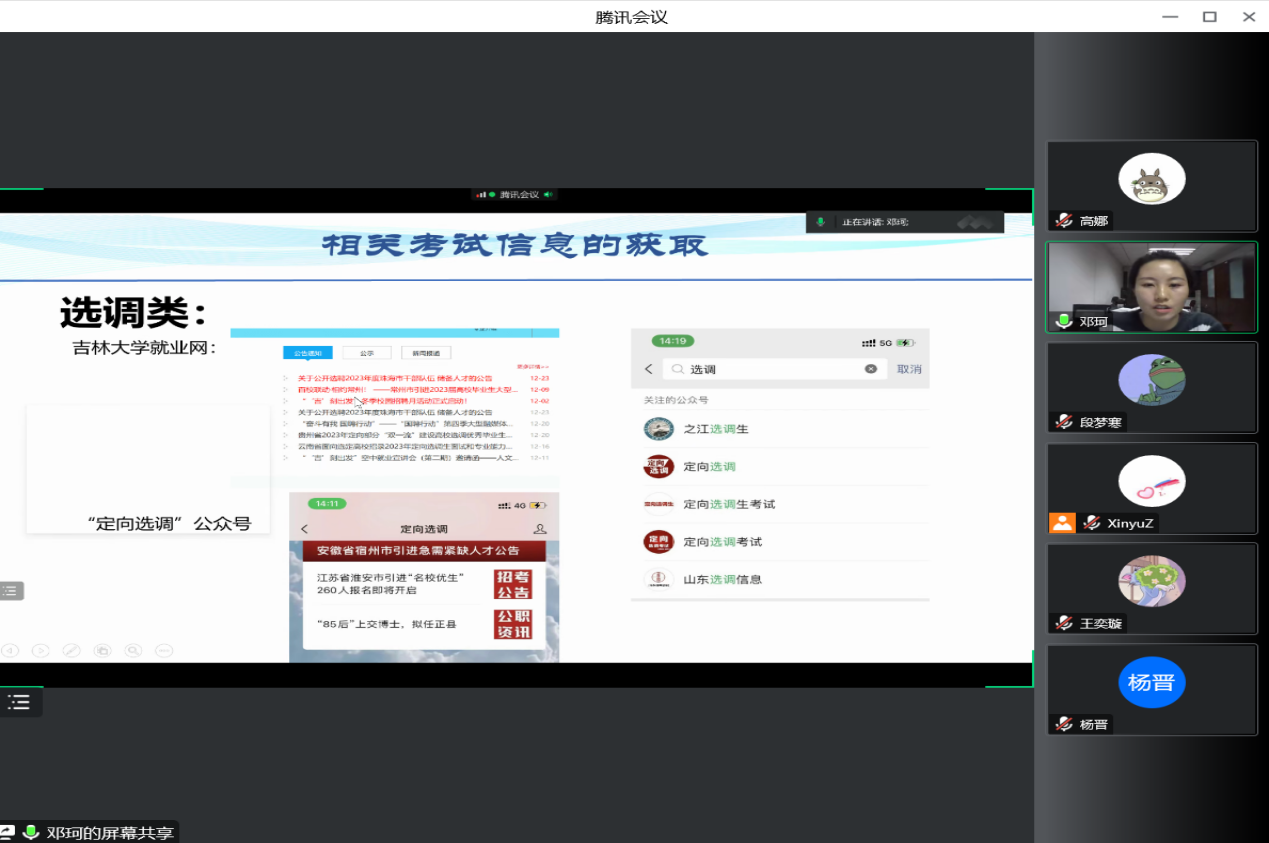Select the pen annotation tool icon
This screenshot has width=1269, height=843.
[71, 650]
